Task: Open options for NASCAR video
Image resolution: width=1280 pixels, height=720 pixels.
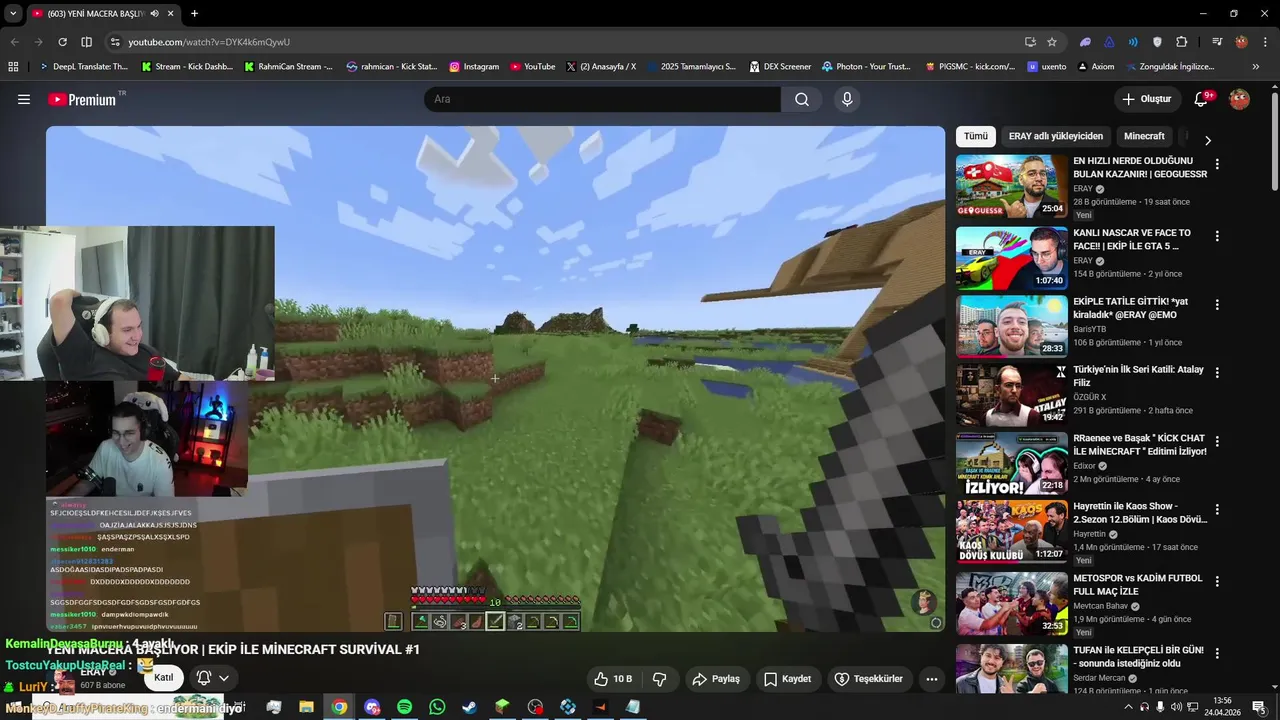Action: tap(1217, 236)
